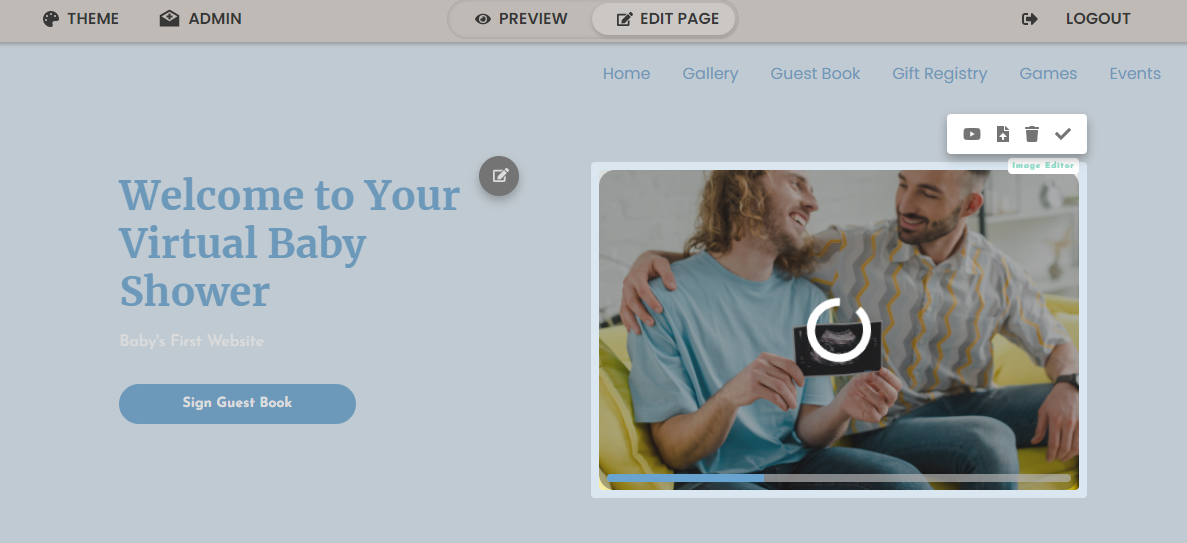Click the Logout arrow icon
The width and height of the screenshot is (1187, 543).
point(1030,19)
